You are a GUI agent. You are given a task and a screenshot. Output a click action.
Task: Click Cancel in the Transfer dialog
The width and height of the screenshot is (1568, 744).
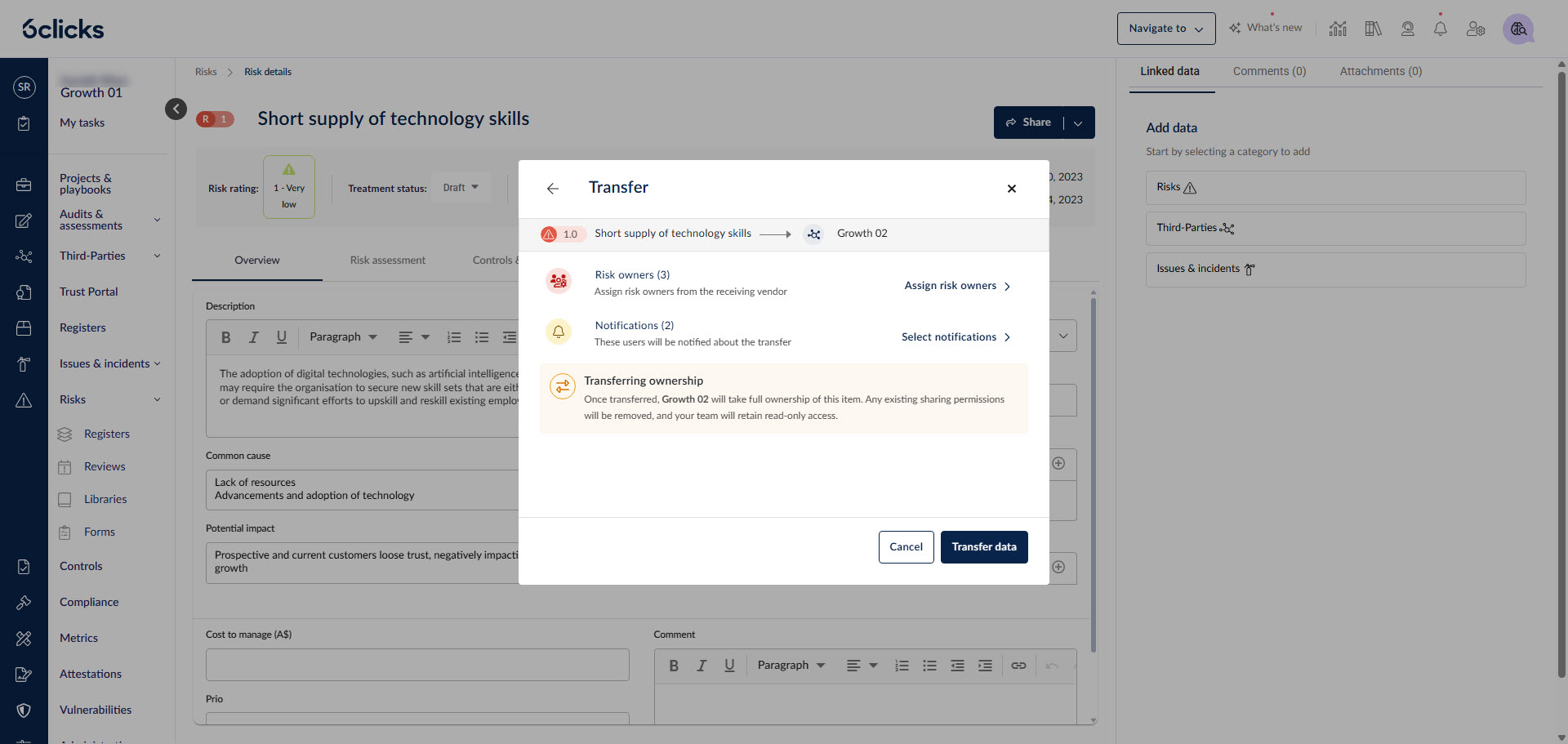pyautogui.click(x=906, y=547)
